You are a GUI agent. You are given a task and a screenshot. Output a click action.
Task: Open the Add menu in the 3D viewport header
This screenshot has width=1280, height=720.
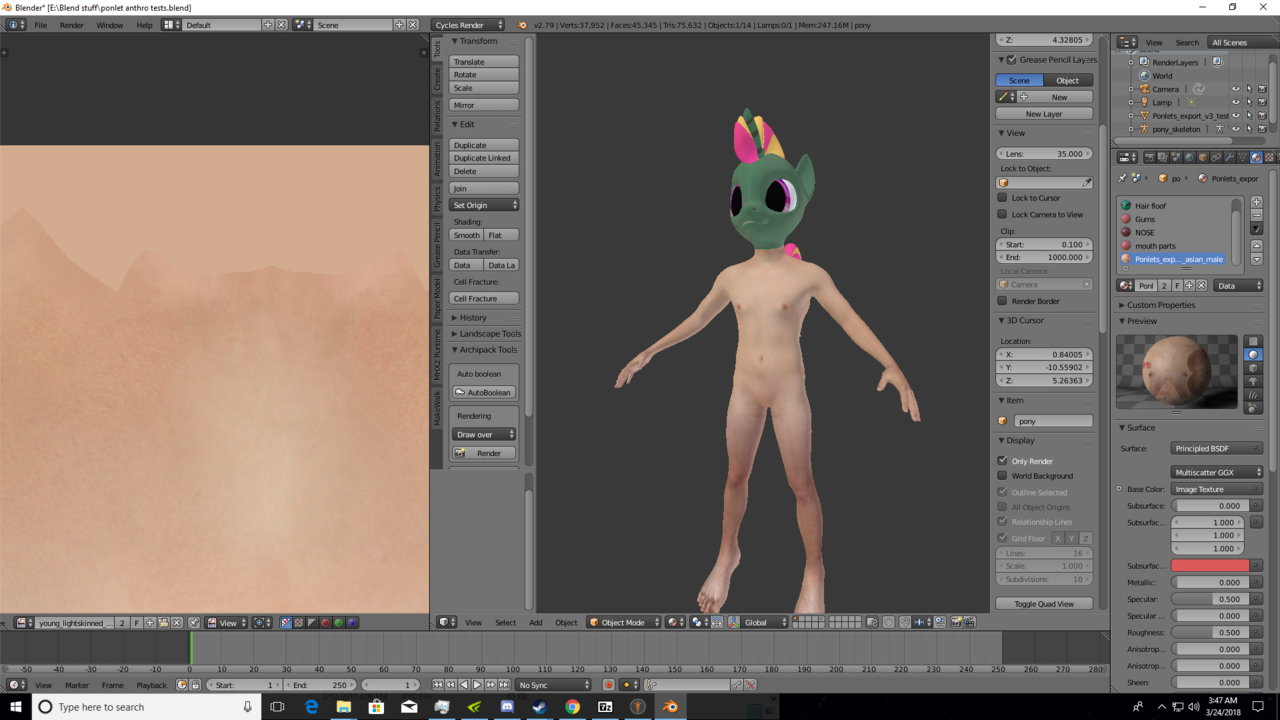(x=535, y=622)
